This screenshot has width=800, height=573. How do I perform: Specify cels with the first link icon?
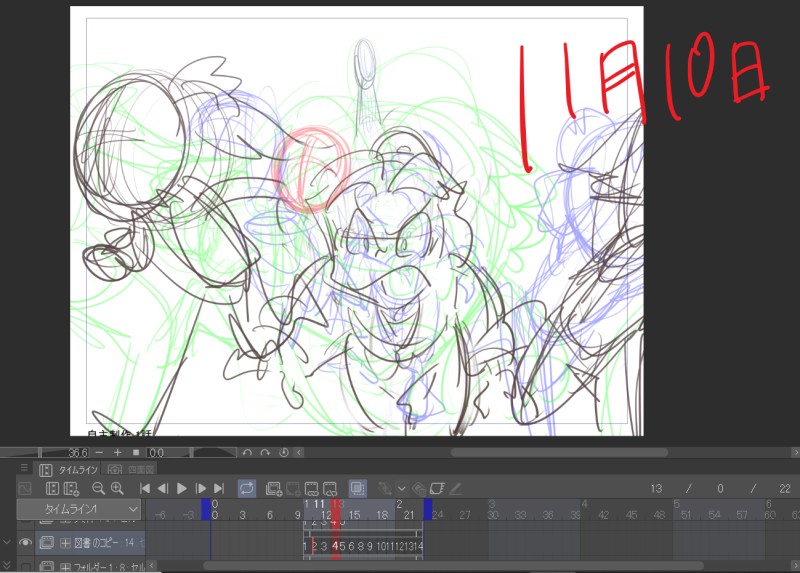pos(311,489)
